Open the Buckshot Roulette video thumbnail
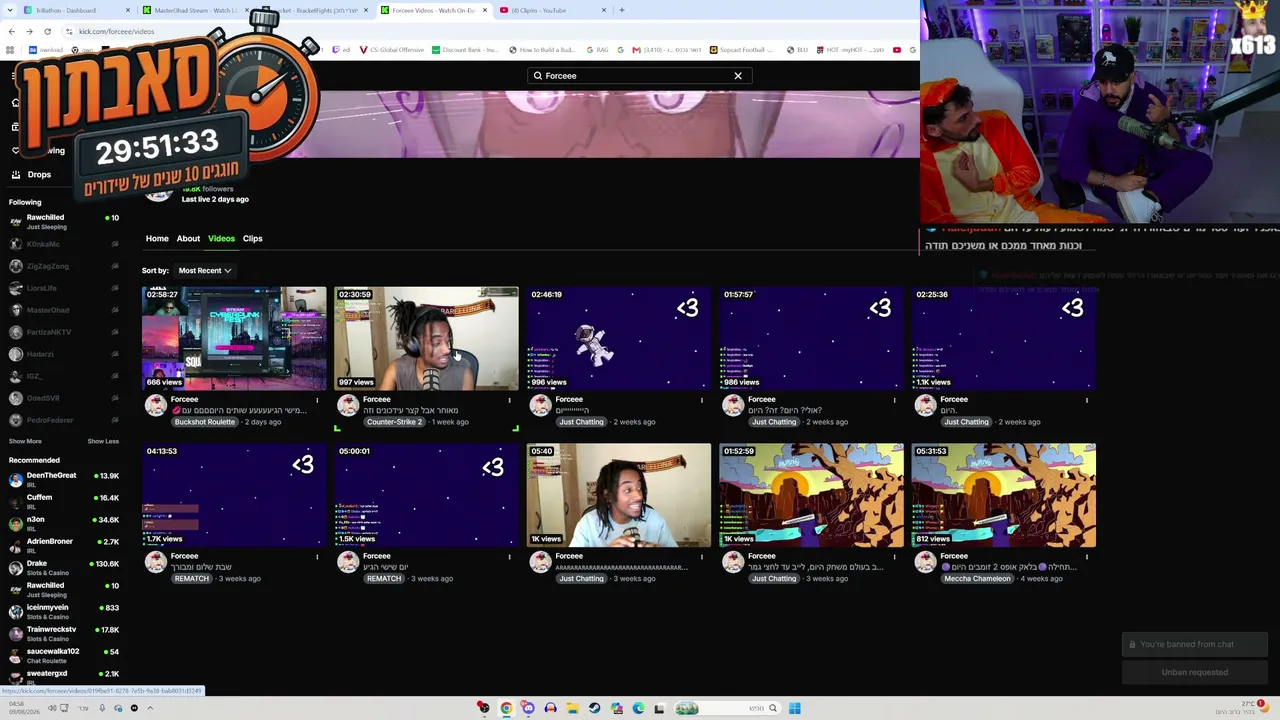 point(234,338)
